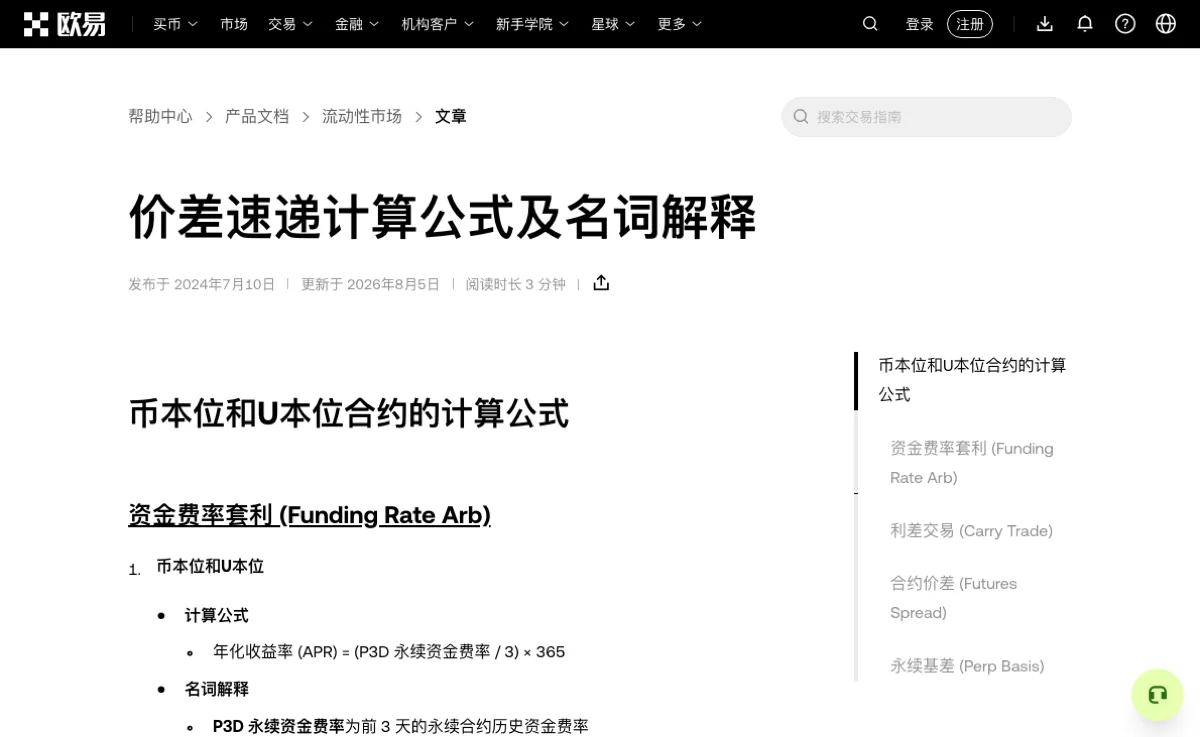1200x737 pixels.
Task: Jump to 永续基差 (Perp Basis) in contents
Action: [x=967, y=666]
